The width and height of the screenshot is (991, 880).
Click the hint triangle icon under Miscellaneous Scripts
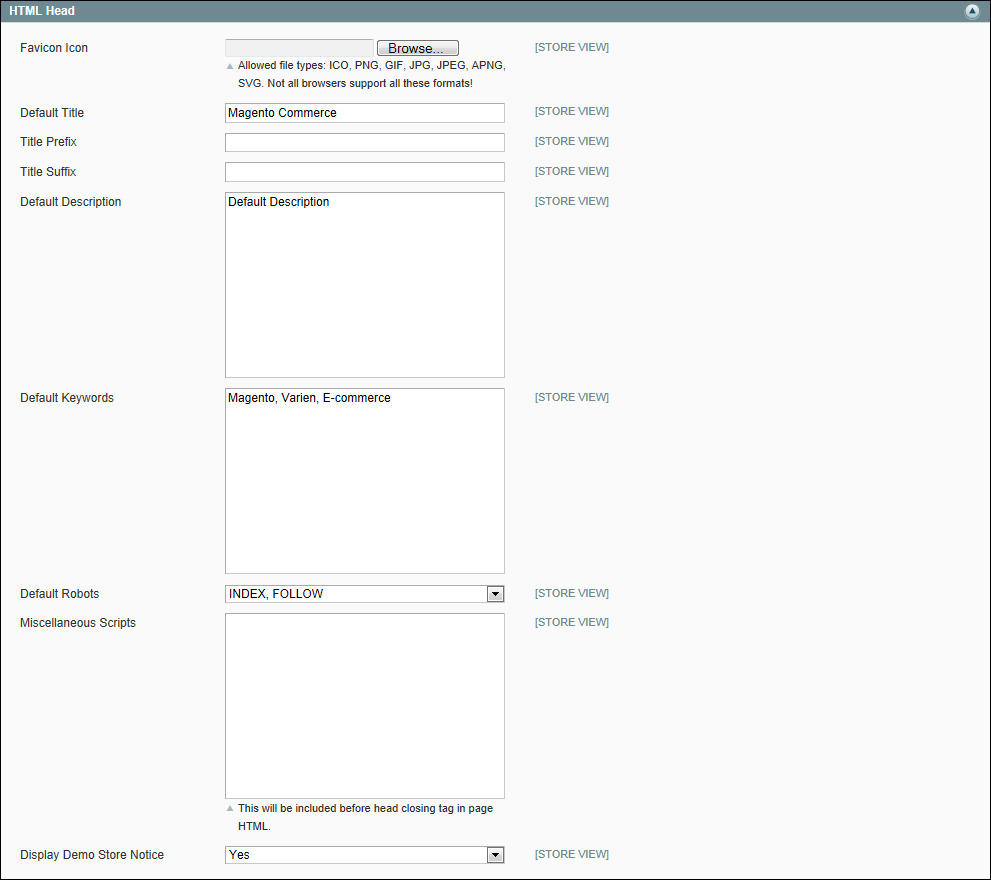coord(230,809)
